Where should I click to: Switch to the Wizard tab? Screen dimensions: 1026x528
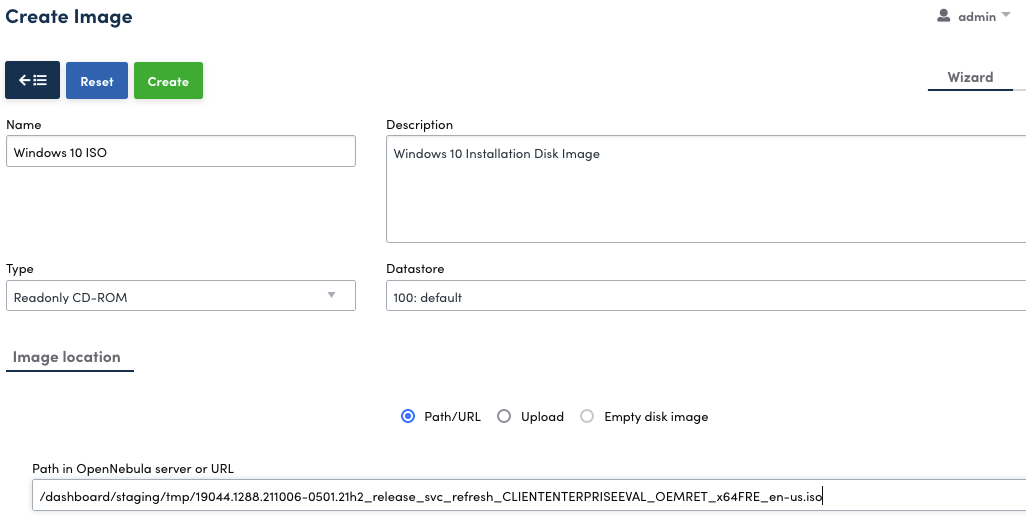pyautogui.click(x=970, y=77)
